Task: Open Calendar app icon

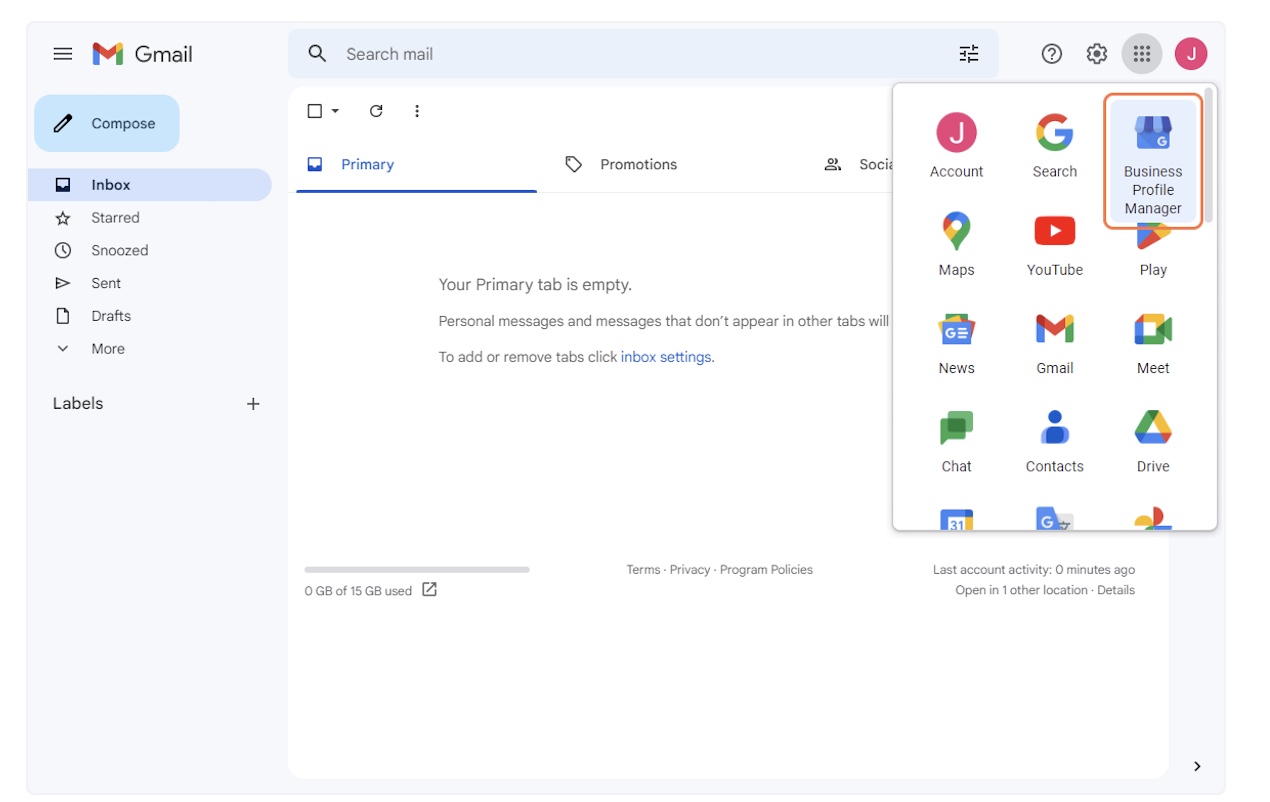Action: pos(957,519)
